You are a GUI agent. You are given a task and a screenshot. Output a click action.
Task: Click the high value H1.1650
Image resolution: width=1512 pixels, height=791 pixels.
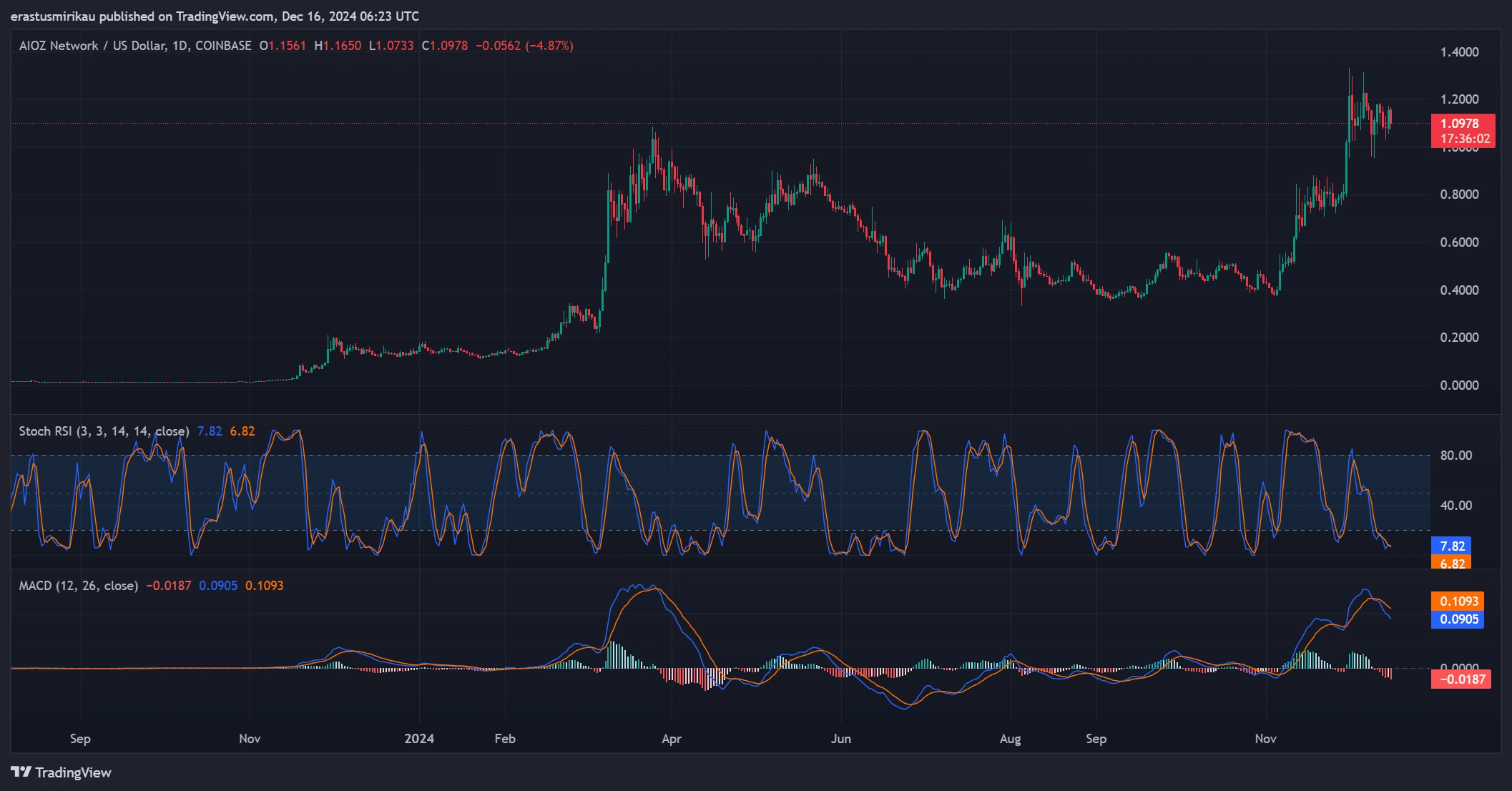338,46
